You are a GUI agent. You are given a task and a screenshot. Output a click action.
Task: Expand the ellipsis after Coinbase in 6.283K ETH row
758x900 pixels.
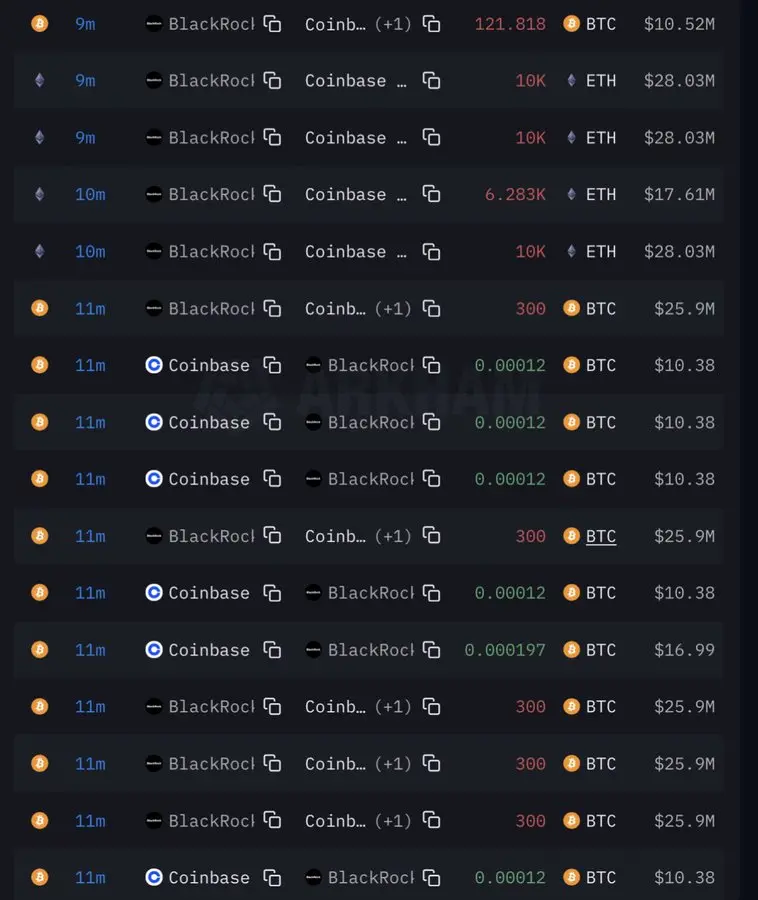[x=402, y=196]
